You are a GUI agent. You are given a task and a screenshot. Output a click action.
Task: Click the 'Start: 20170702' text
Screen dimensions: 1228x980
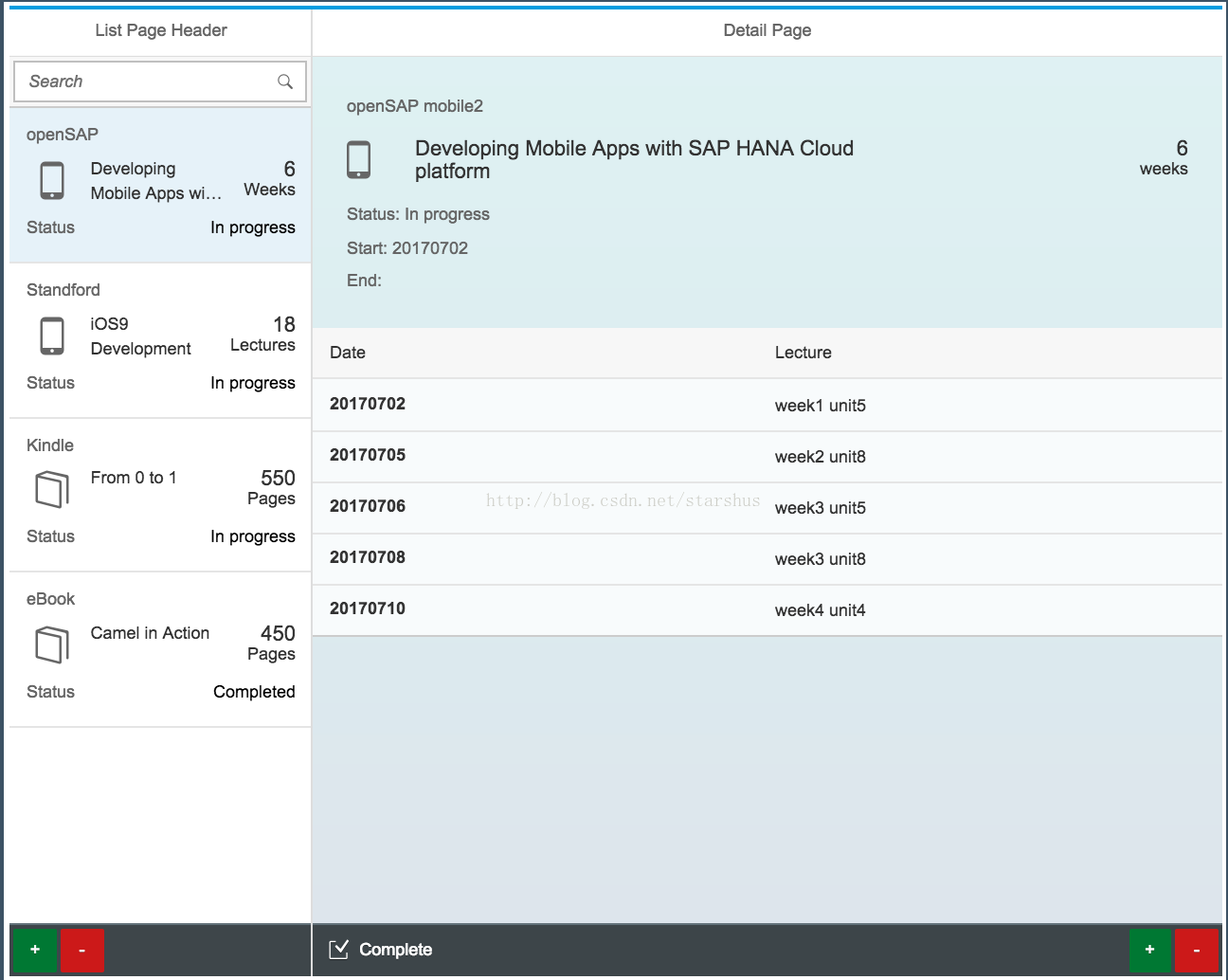pos(407,248)
